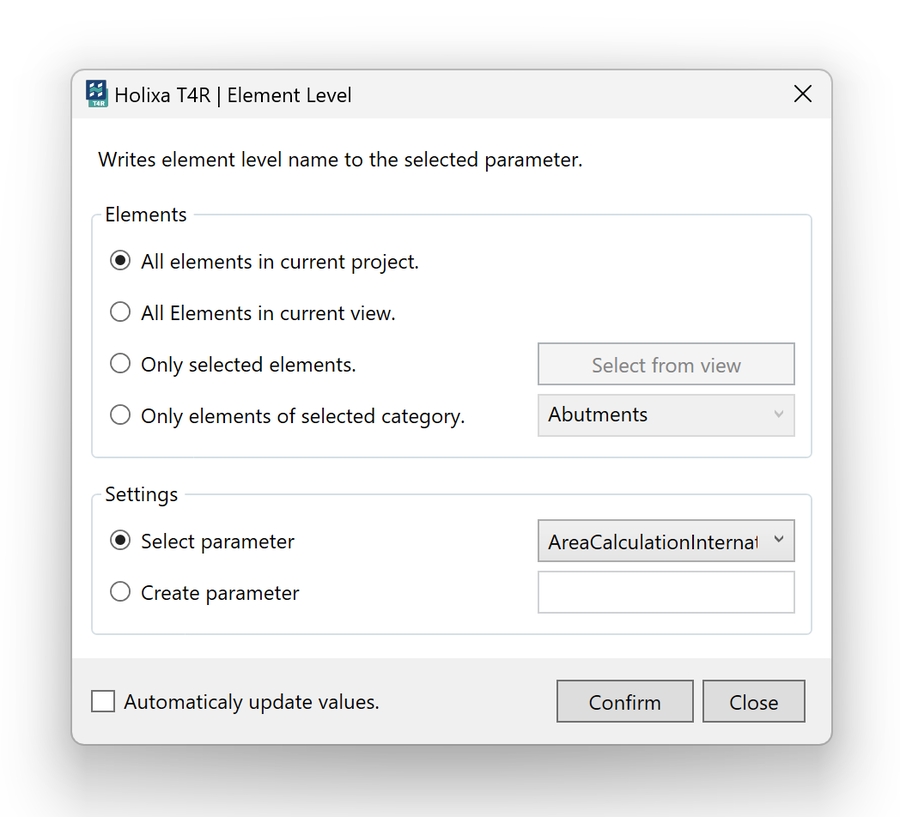Choose Only elements of selected category
The height and width of the screenshot is (817, 900).
click(x=120, y=415)
